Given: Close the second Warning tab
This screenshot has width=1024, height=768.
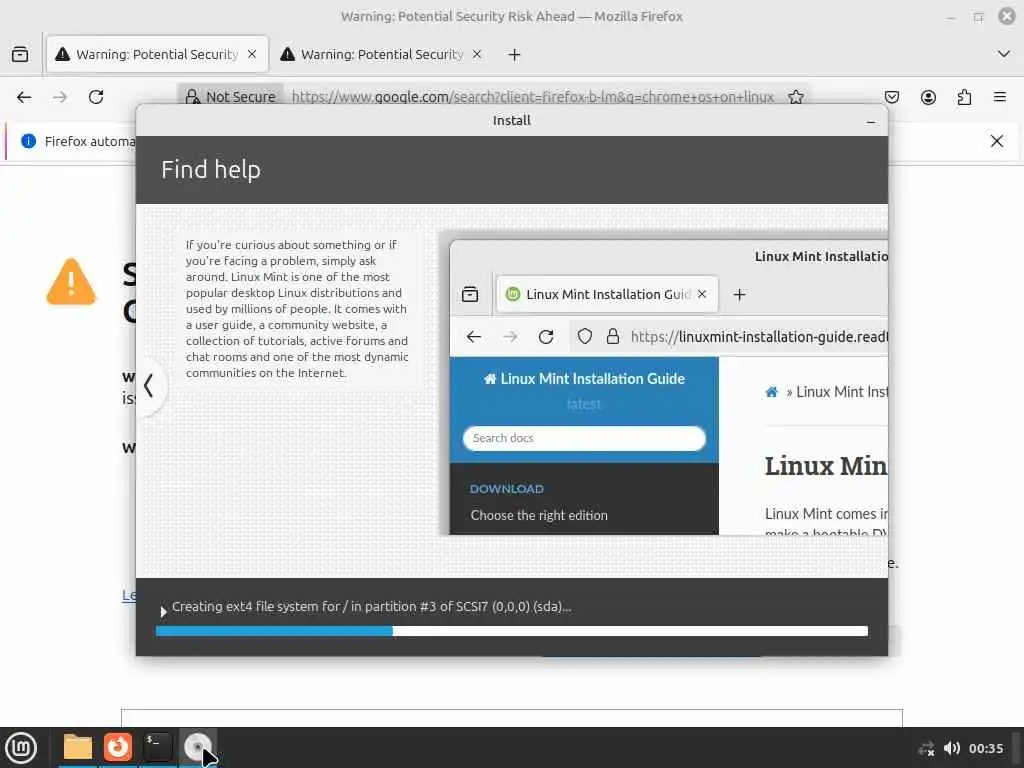Looking at the screenshot, I should coord(477,54).
